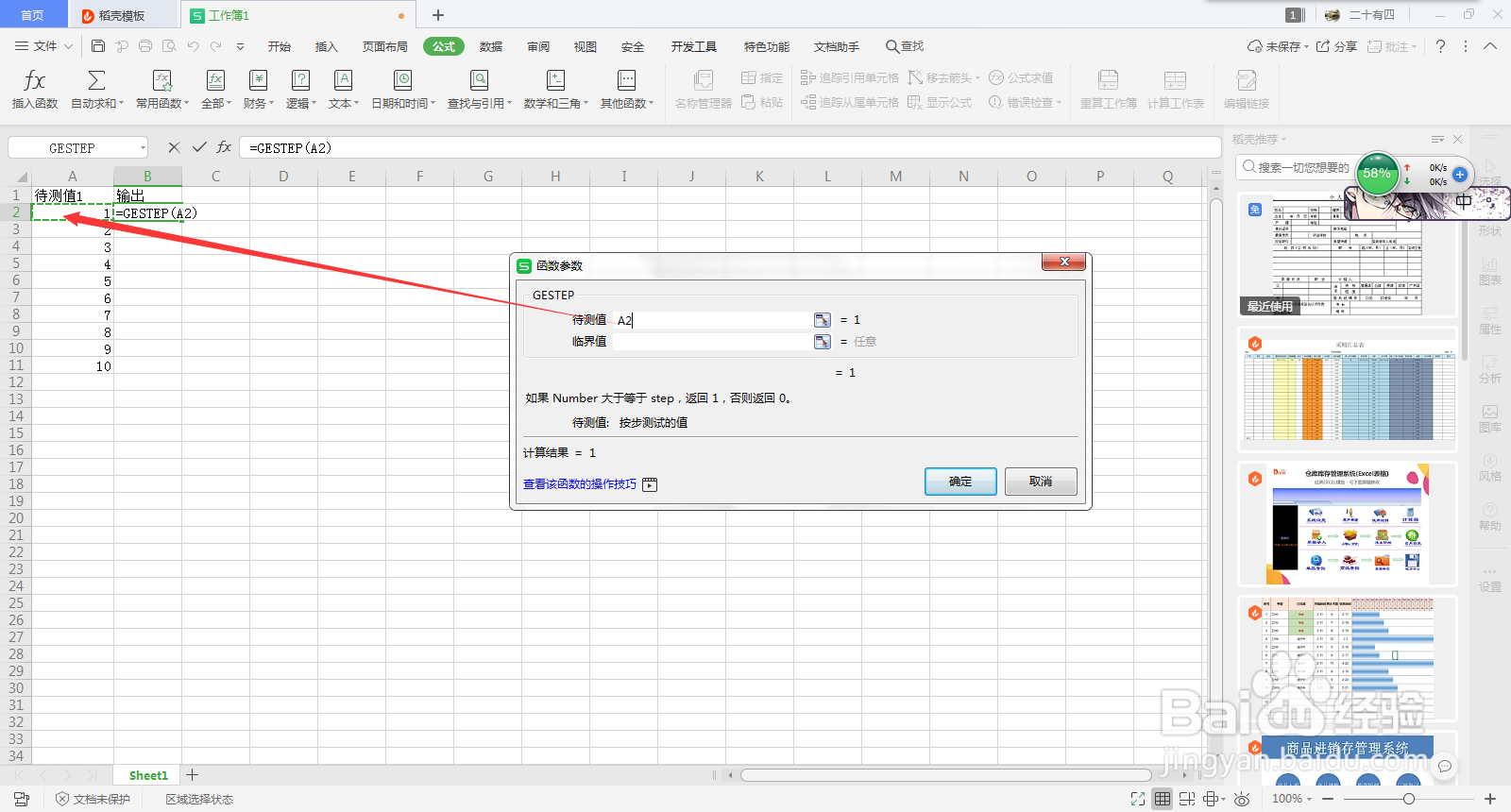Open a new document tab with plus
The height and width of the screenshot is (812, 1511).
[438, 15]
